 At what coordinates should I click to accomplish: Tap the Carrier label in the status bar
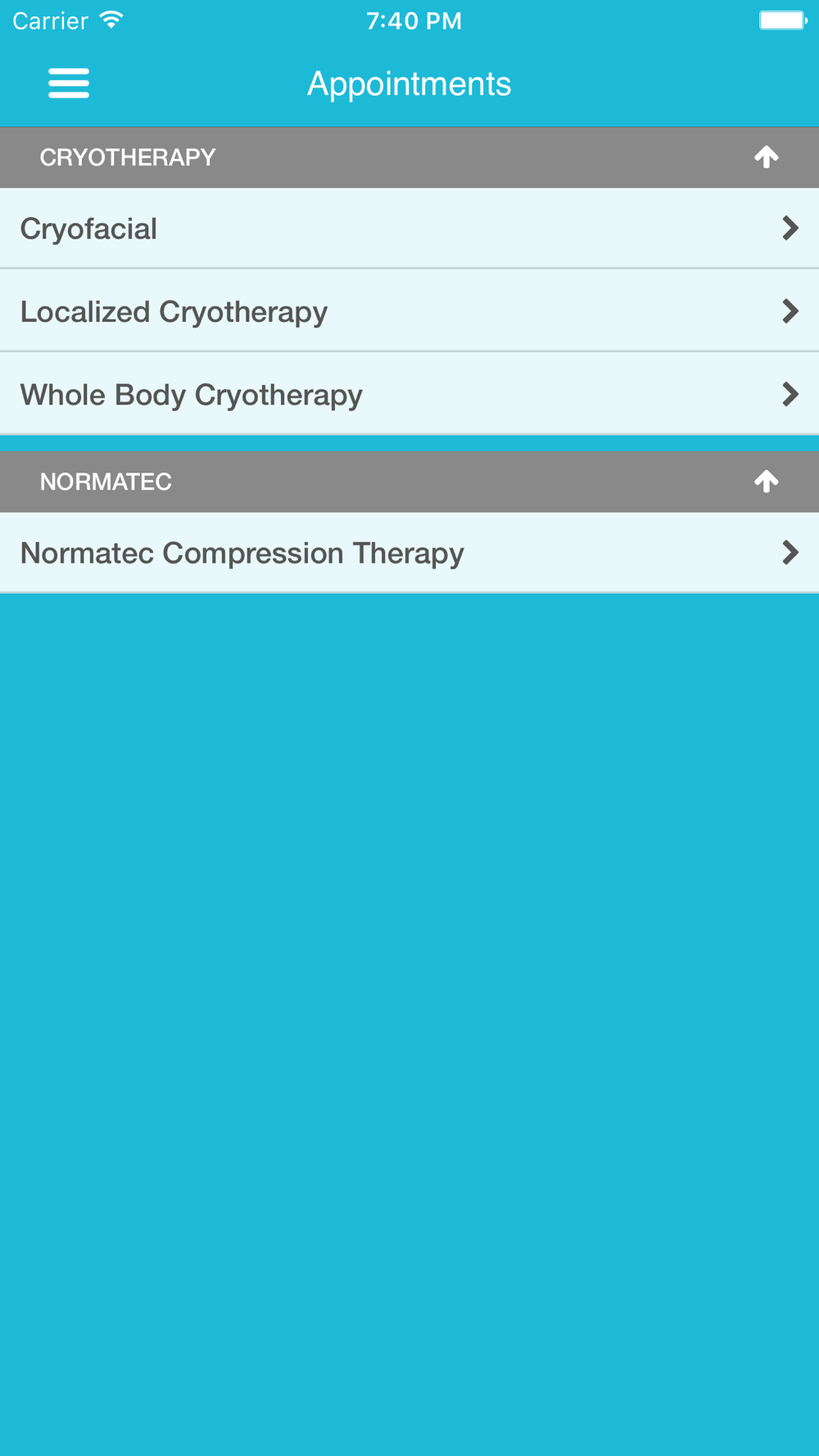pyautogui.click(x=50, y=20)
